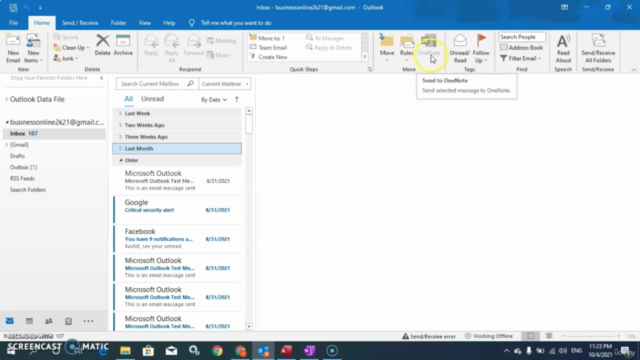Open the Google Critical security alert email
The height and width of the screenshot is (360, 640).
pyautogui.click(x=178, y=209)
